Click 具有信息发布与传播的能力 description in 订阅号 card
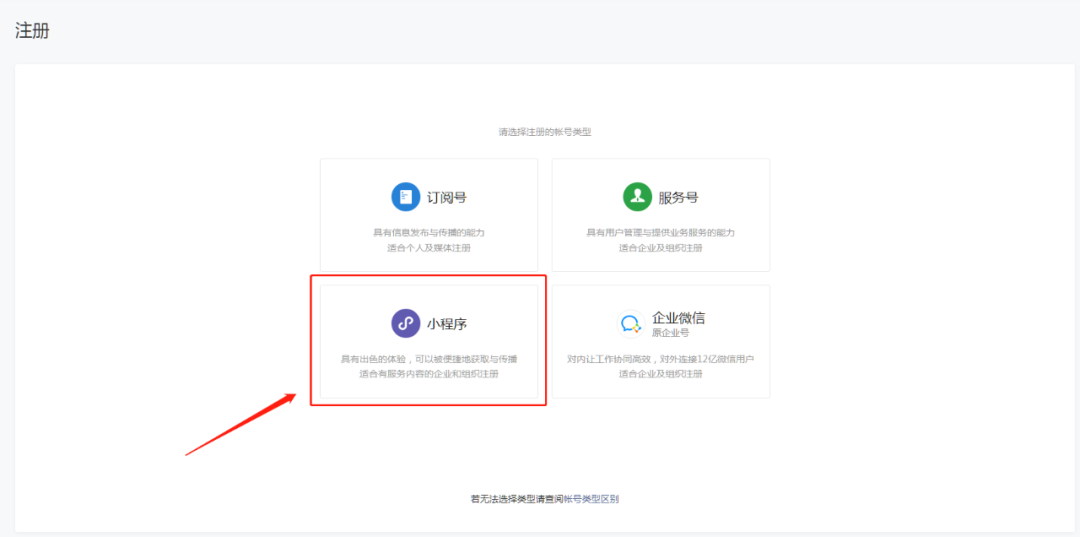The width and height of the screenshot is (1080, 537). [429, 232]
